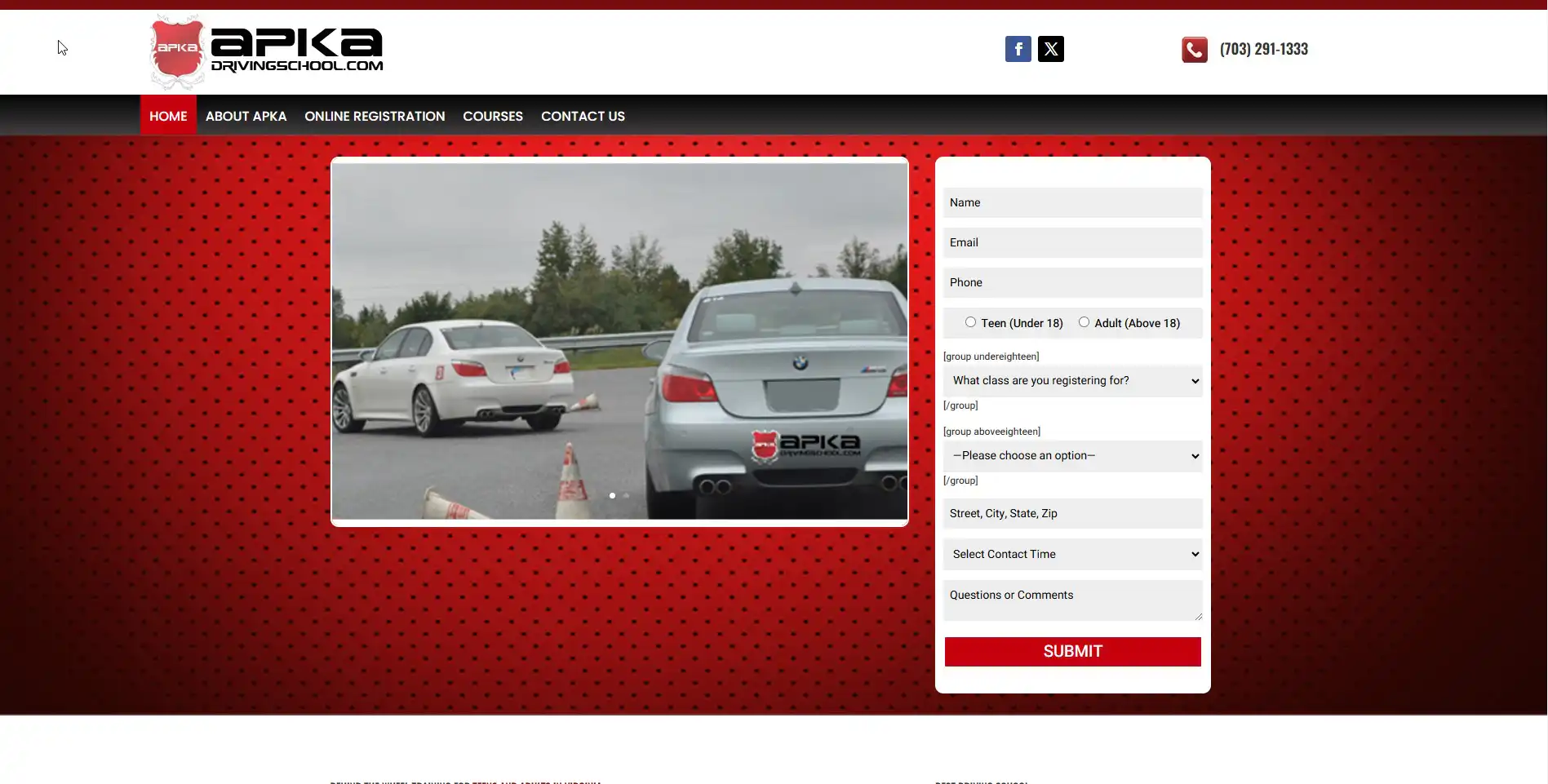Image resolution: width=1548 pixels, height=784 pixels.
Task: Open the Please choose an option dropdown
Action: (x=1071, y=455)
